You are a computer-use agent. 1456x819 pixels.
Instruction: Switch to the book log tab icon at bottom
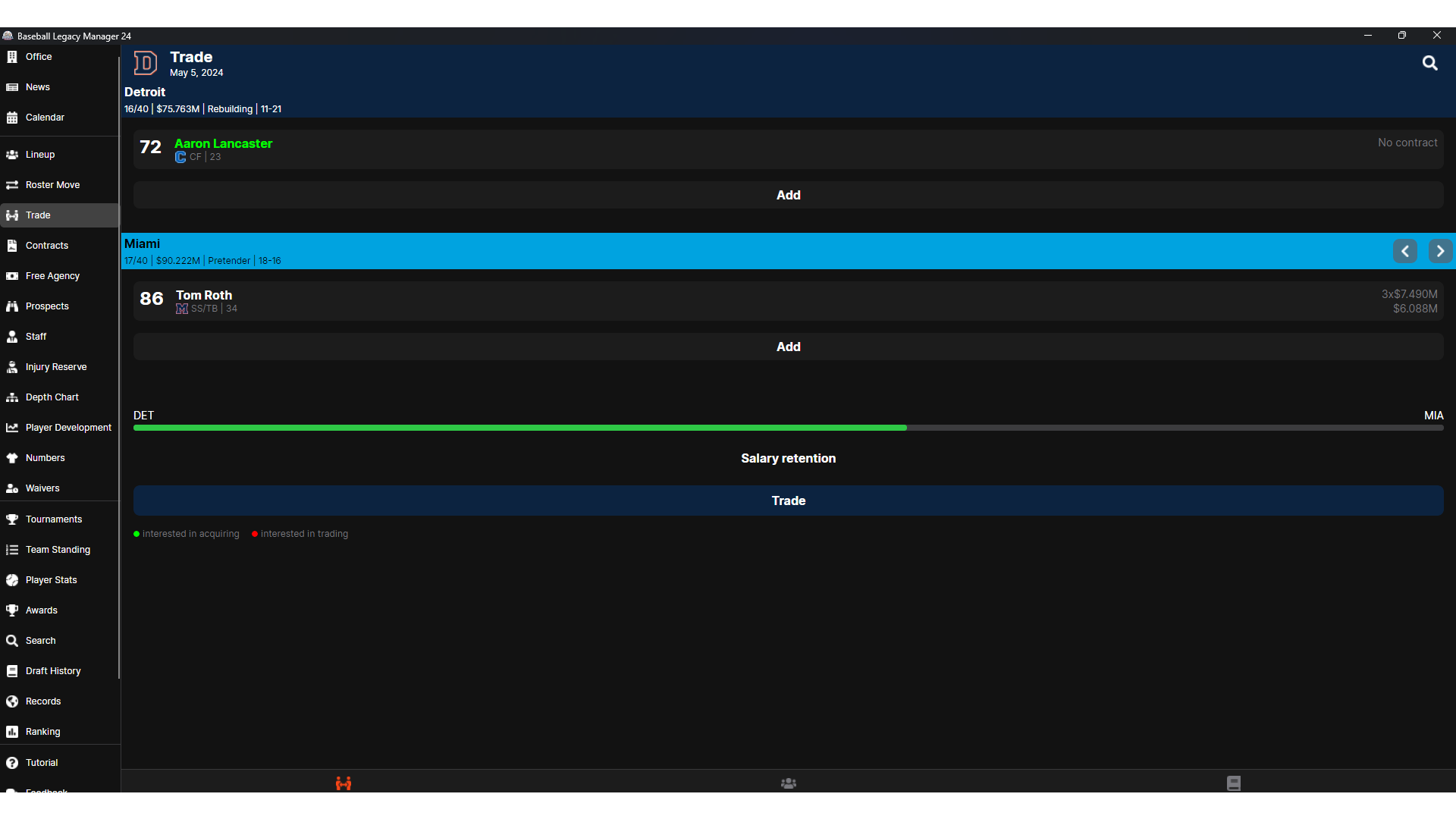click(1234, 783)
